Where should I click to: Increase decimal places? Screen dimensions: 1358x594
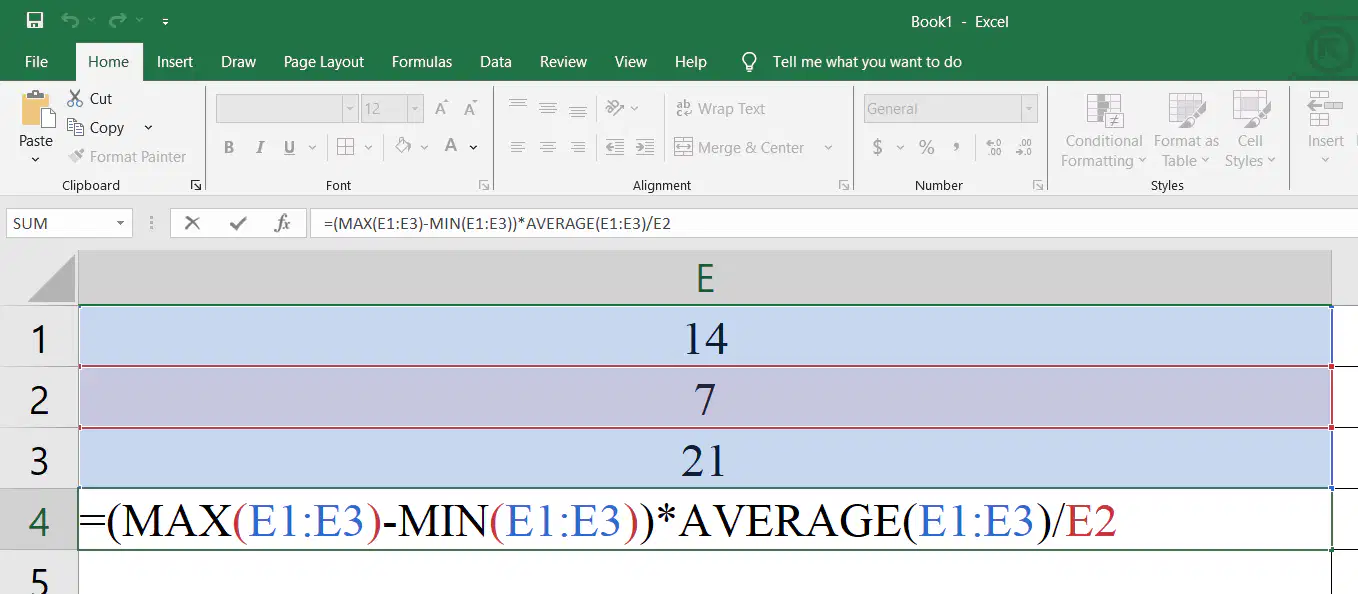pos(993,147)
